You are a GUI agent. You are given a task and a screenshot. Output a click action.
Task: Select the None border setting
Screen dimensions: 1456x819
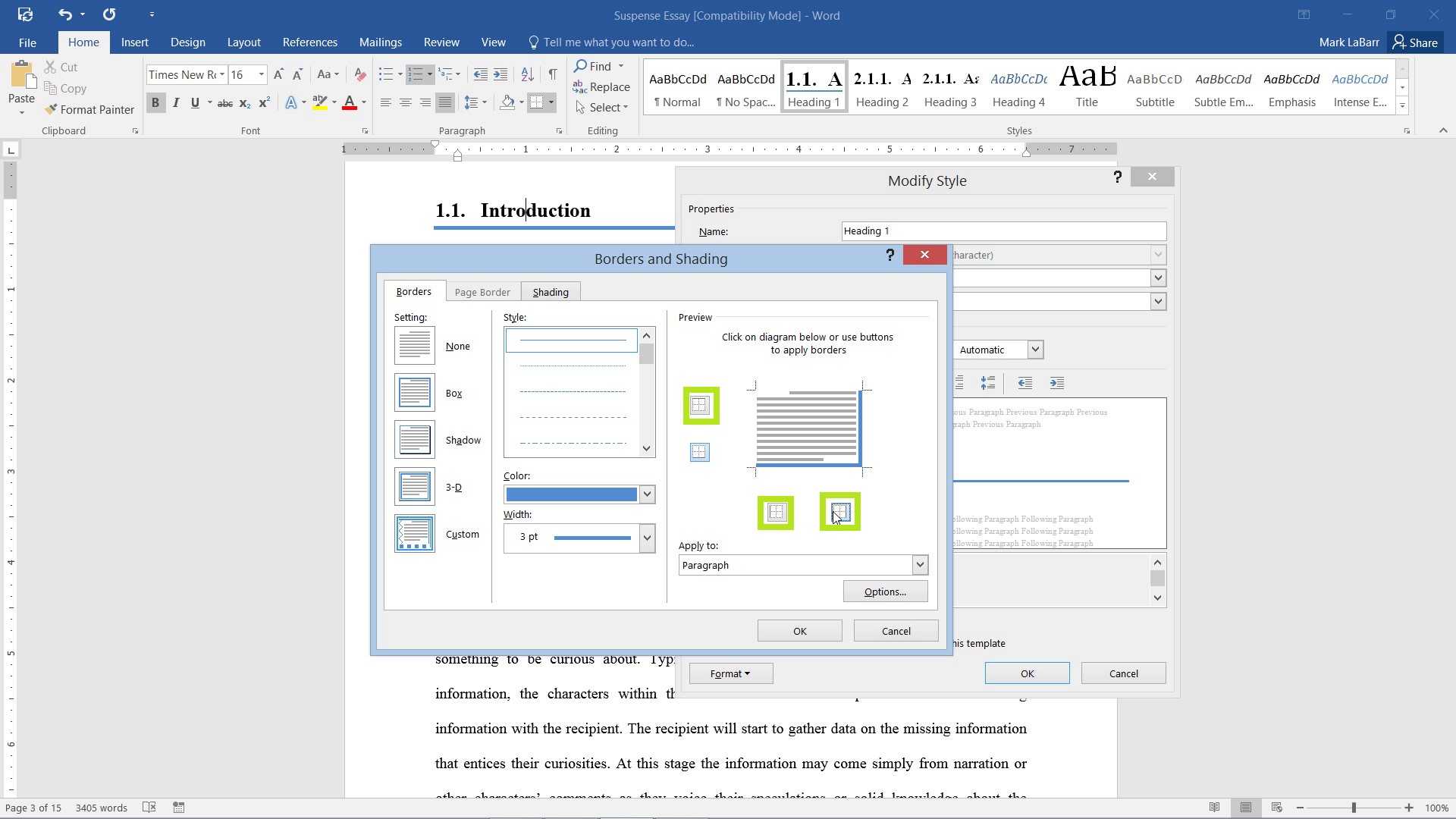tap(414, 345)
